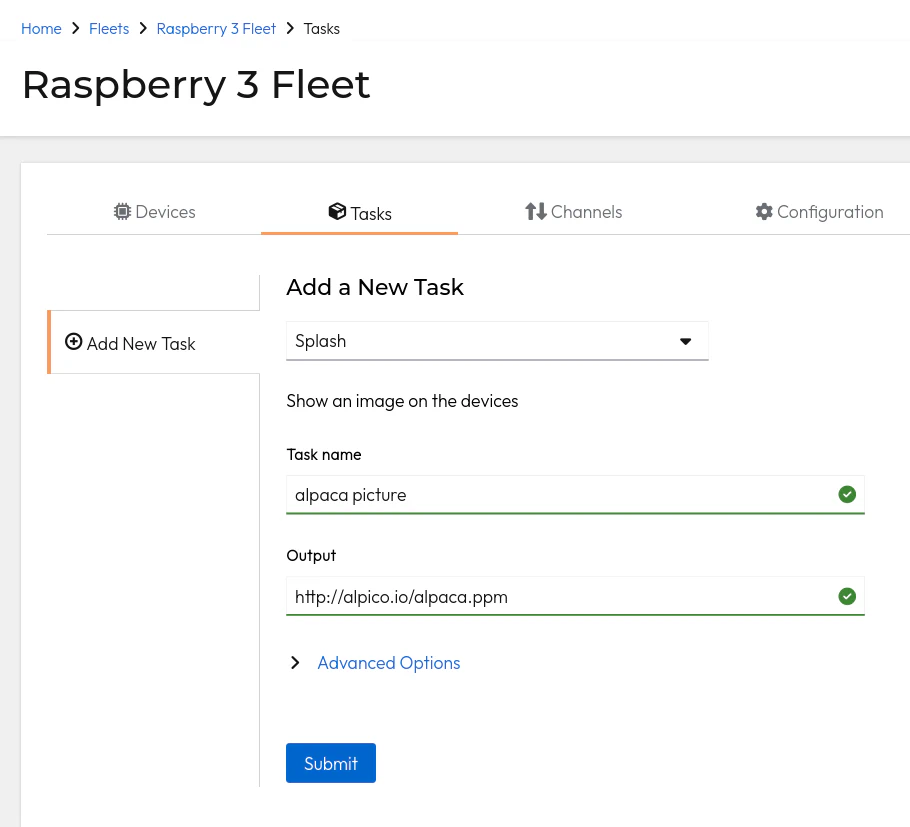Viewport: 910px width, 827px height.
Task: Go to Home via breadcrumb link
Action: (41, 28)
